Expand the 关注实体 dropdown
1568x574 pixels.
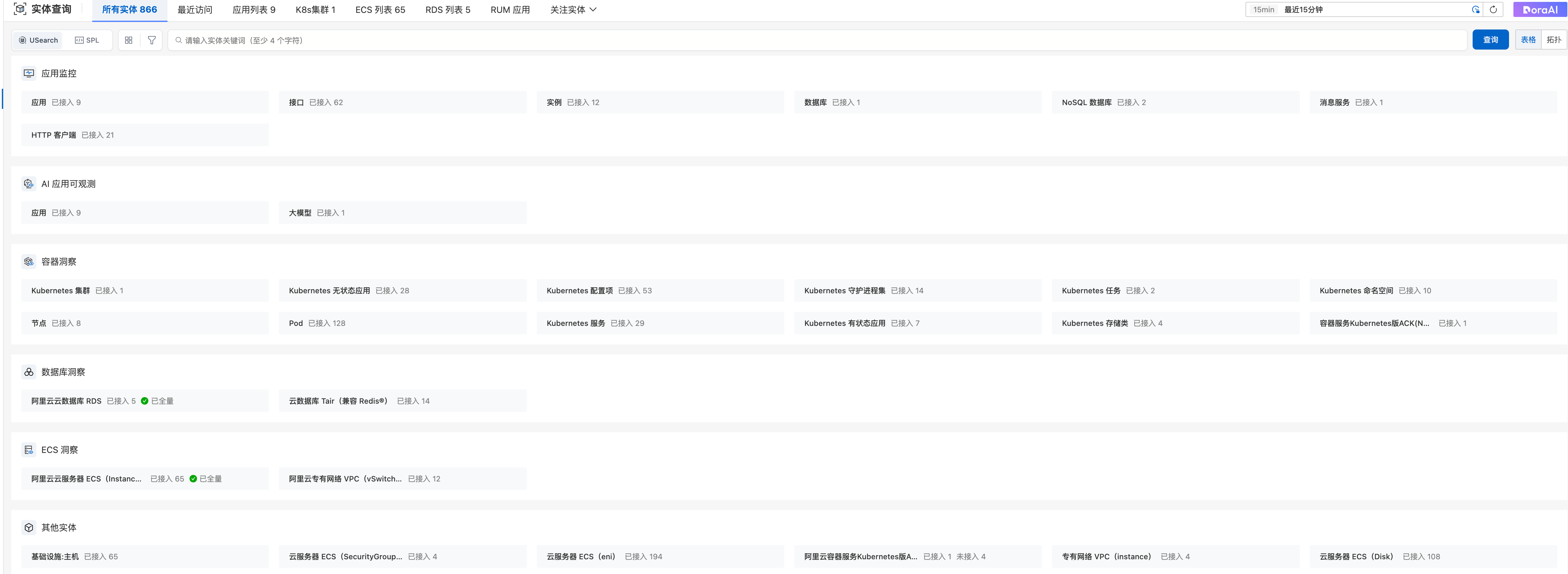coord(573,10)
